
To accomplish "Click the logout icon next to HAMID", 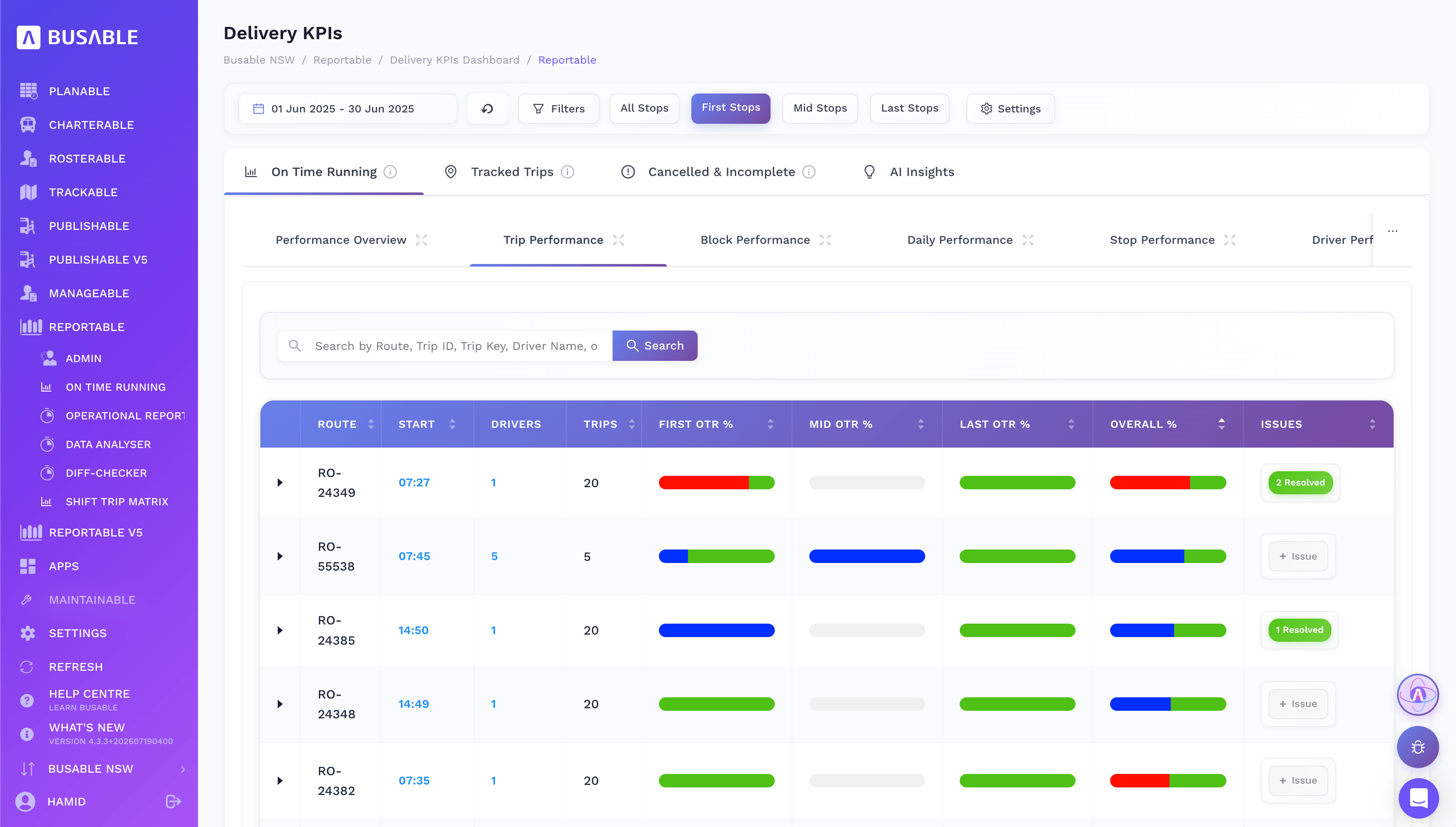I will 173,801.
